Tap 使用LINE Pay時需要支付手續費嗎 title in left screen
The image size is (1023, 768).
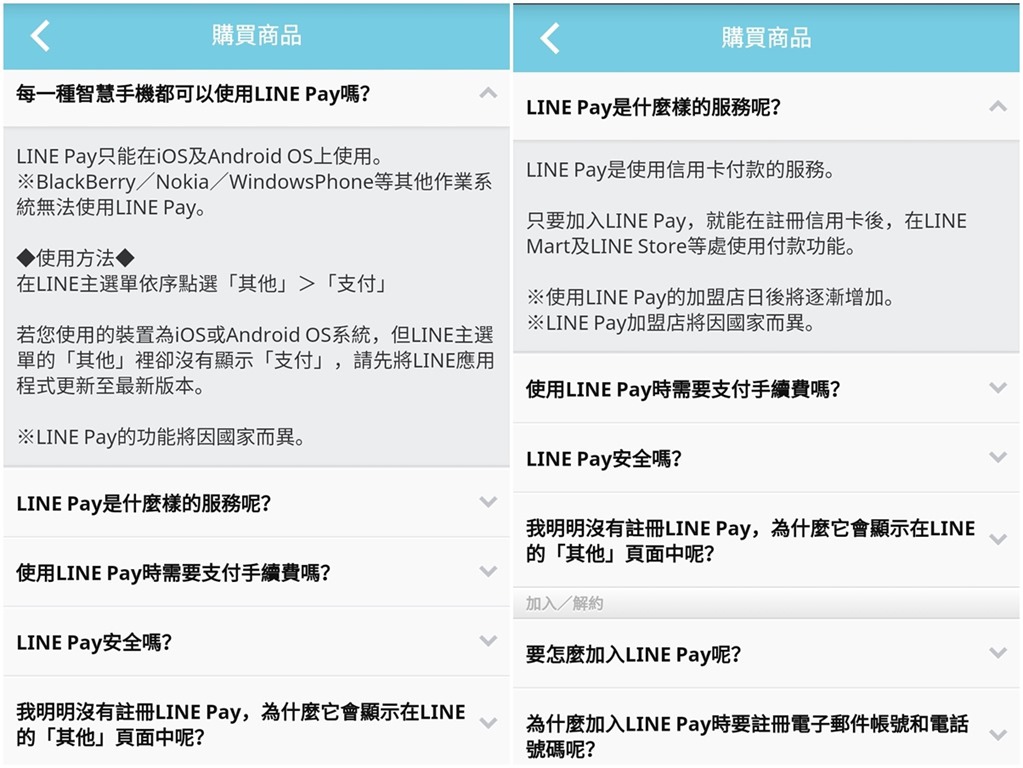pos(174,573)
